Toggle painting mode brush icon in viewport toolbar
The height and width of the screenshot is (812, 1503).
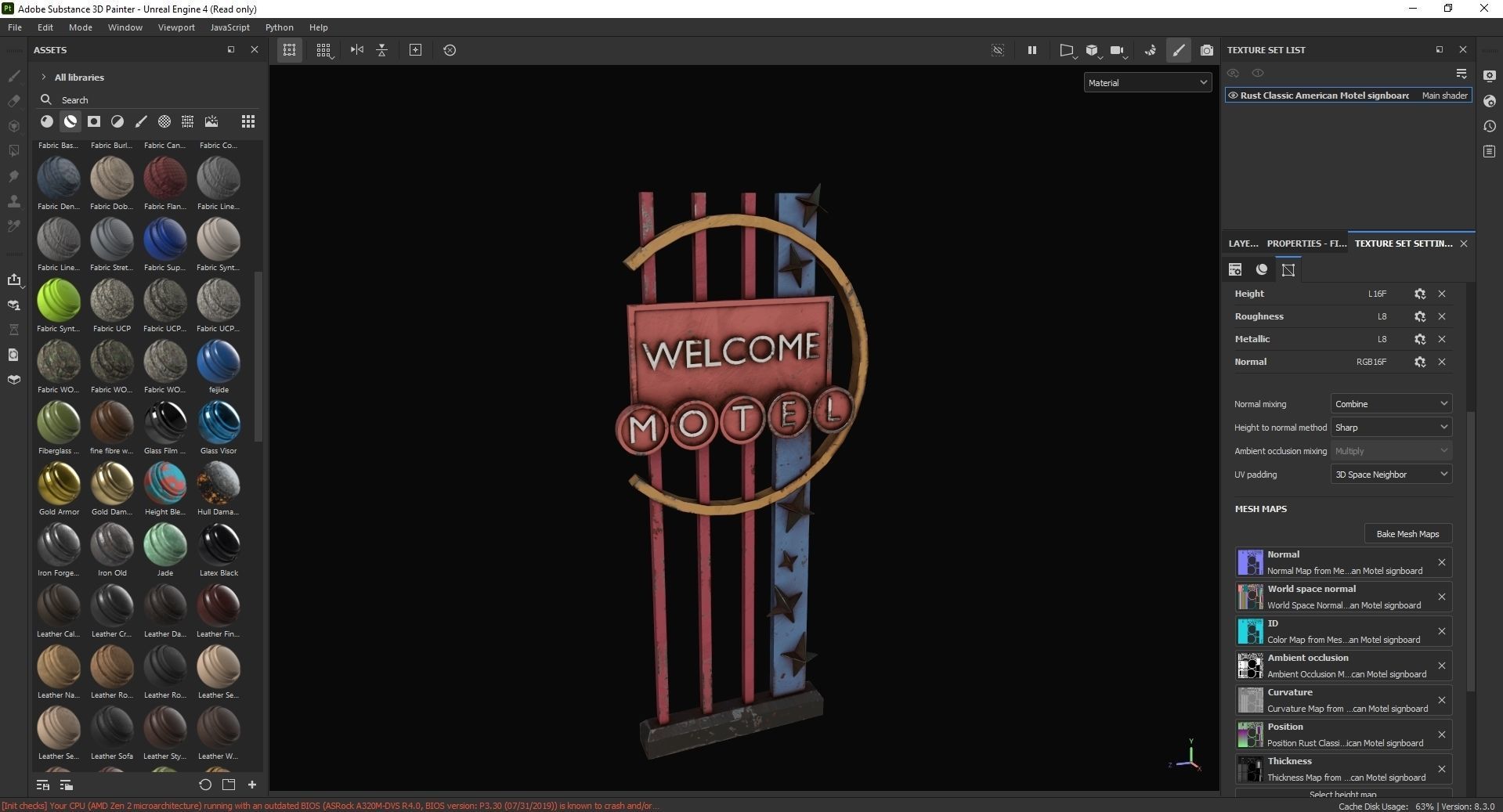coord(1179,50)
